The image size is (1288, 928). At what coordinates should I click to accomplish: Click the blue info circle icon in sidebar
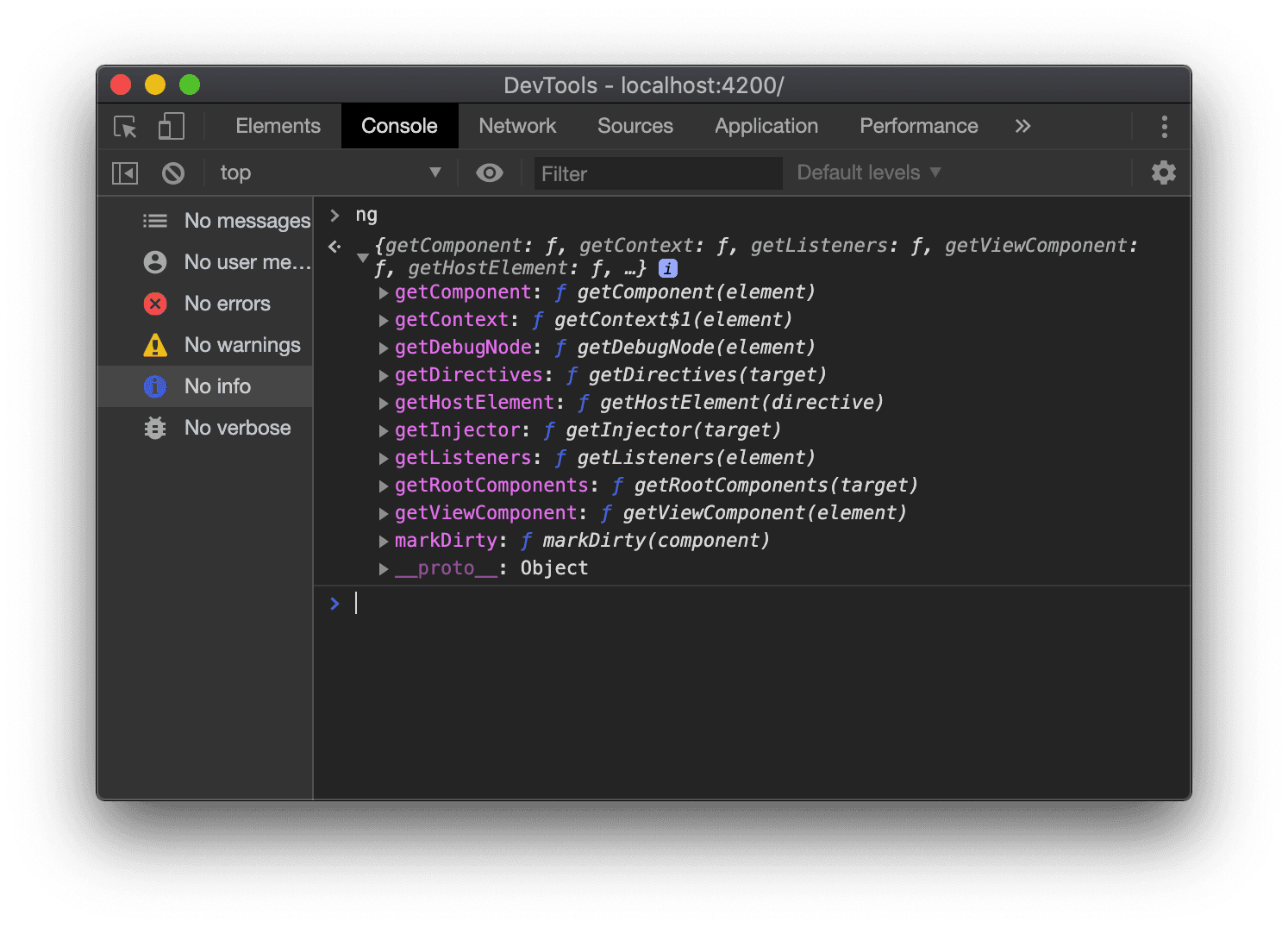point(155,386)
